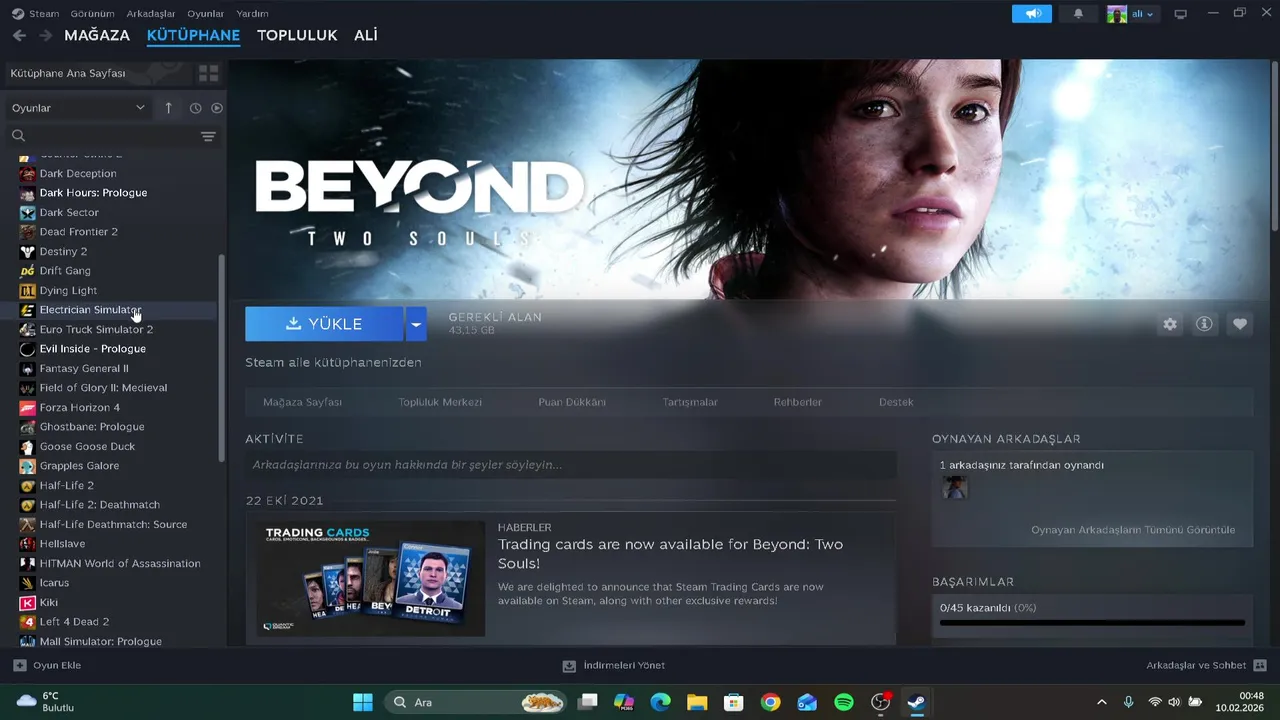Open the collections grid view icon
1280x720 pixels.
tap(208, 73)
